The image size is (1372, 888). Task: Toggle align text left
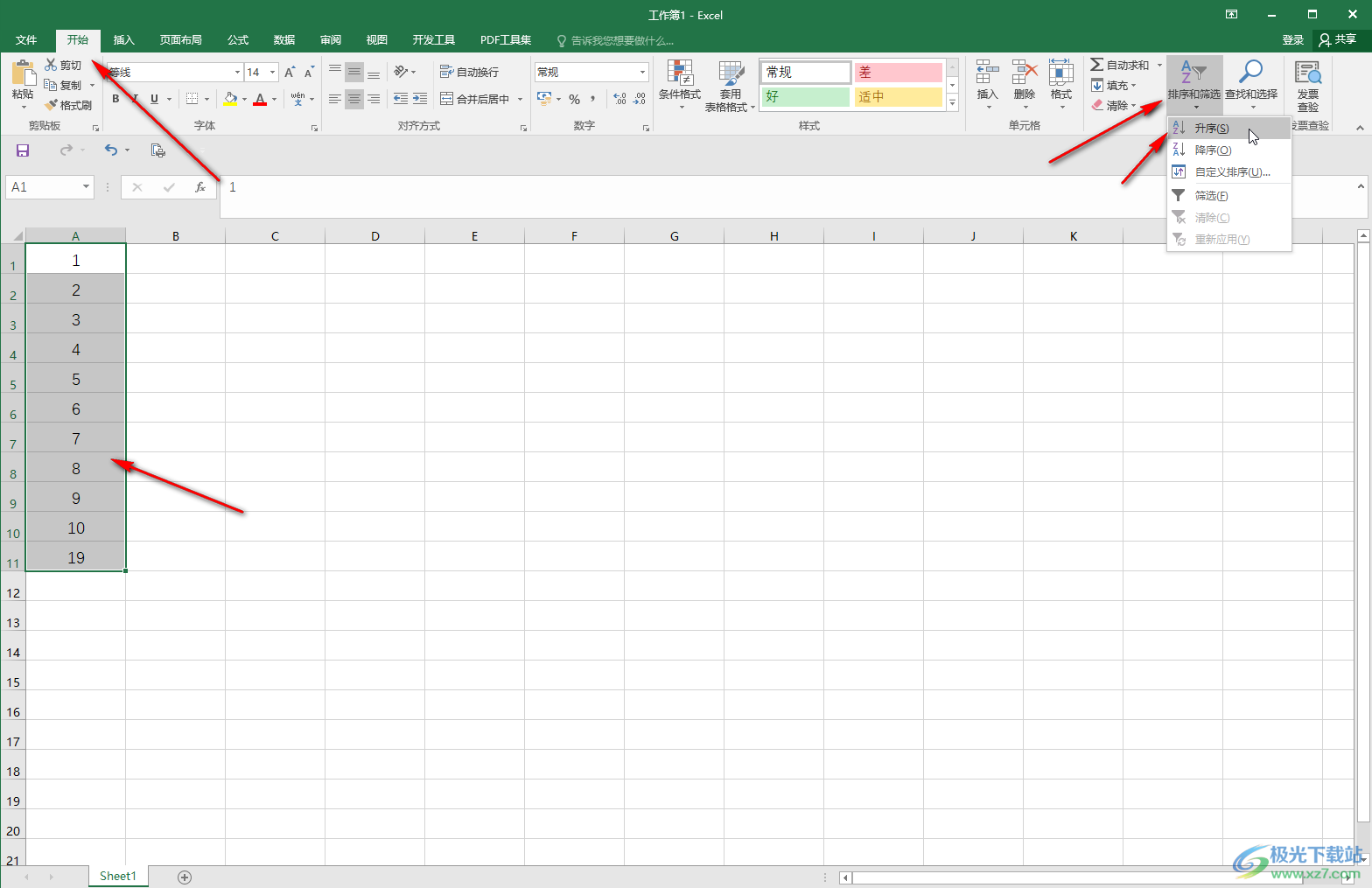tap(335, 99)
